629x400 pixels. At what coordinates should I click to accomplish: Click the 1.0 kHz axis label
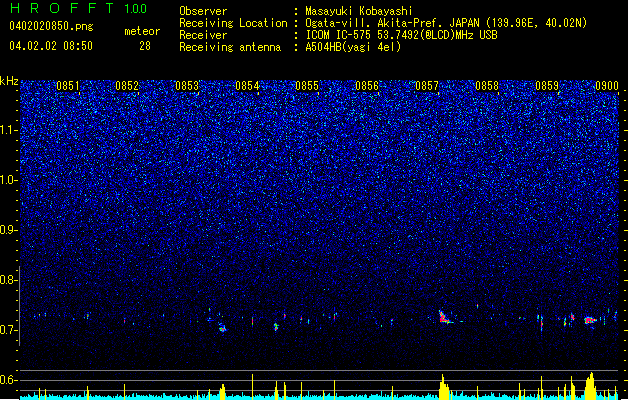(9, 180)
